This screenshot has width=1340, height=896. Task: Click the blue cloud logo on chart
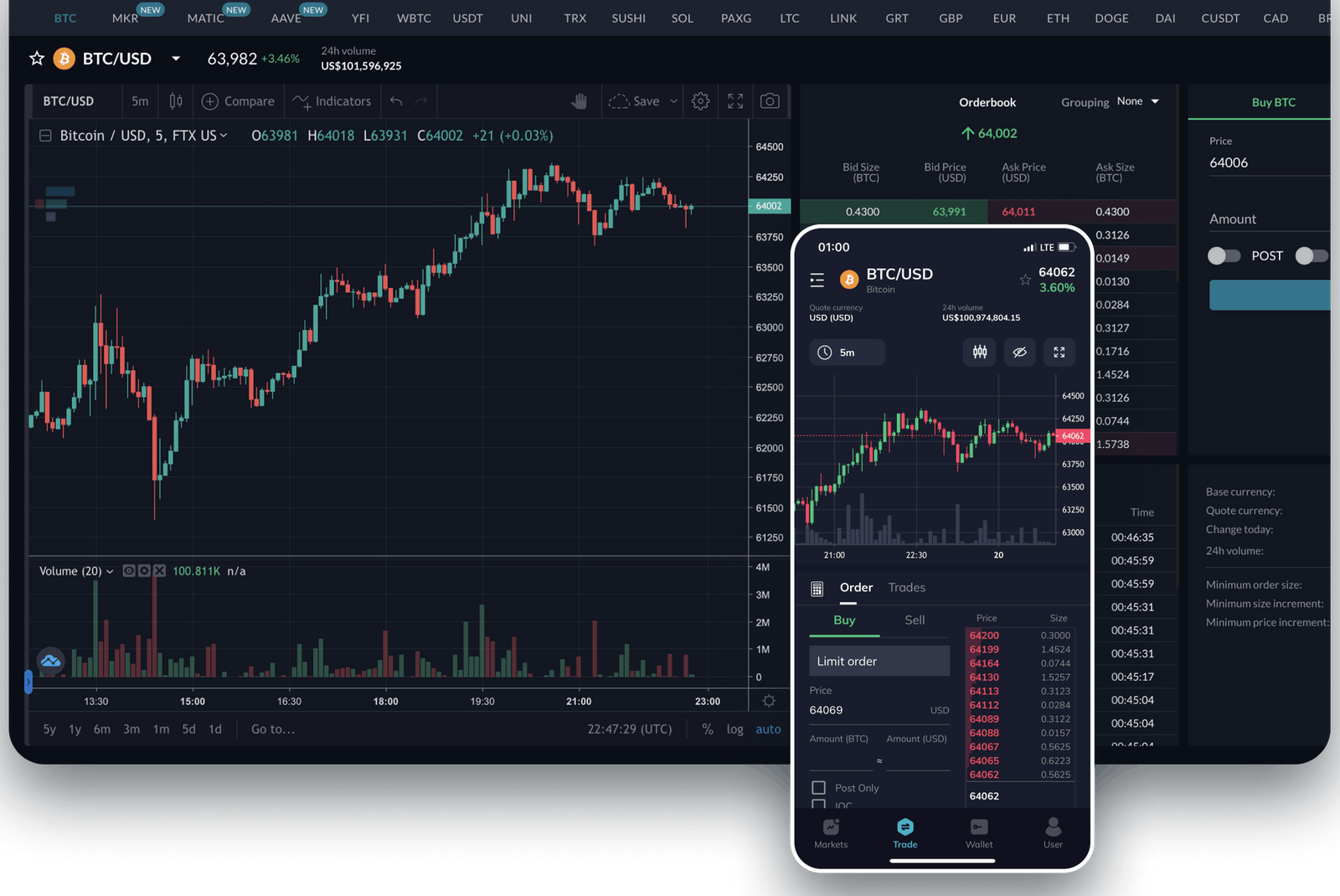(50, 662)
